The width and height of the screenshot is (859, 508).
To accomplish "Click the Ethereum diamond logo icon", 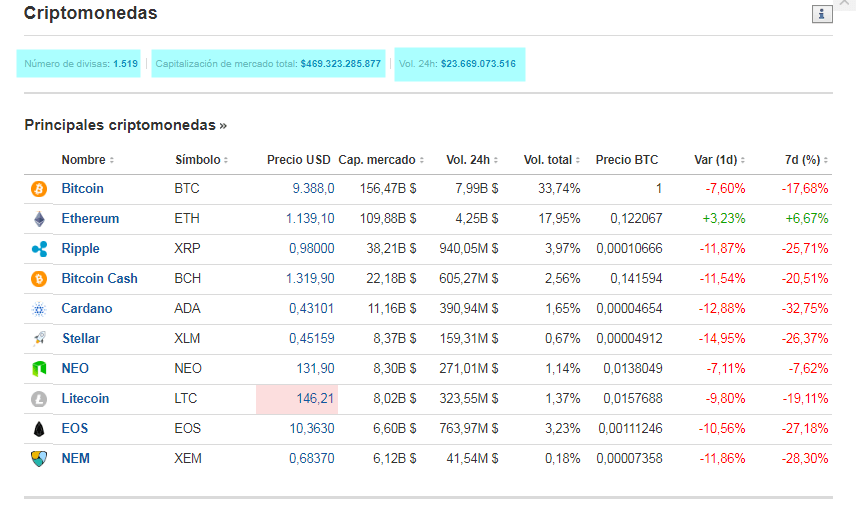I will (39, 219).
